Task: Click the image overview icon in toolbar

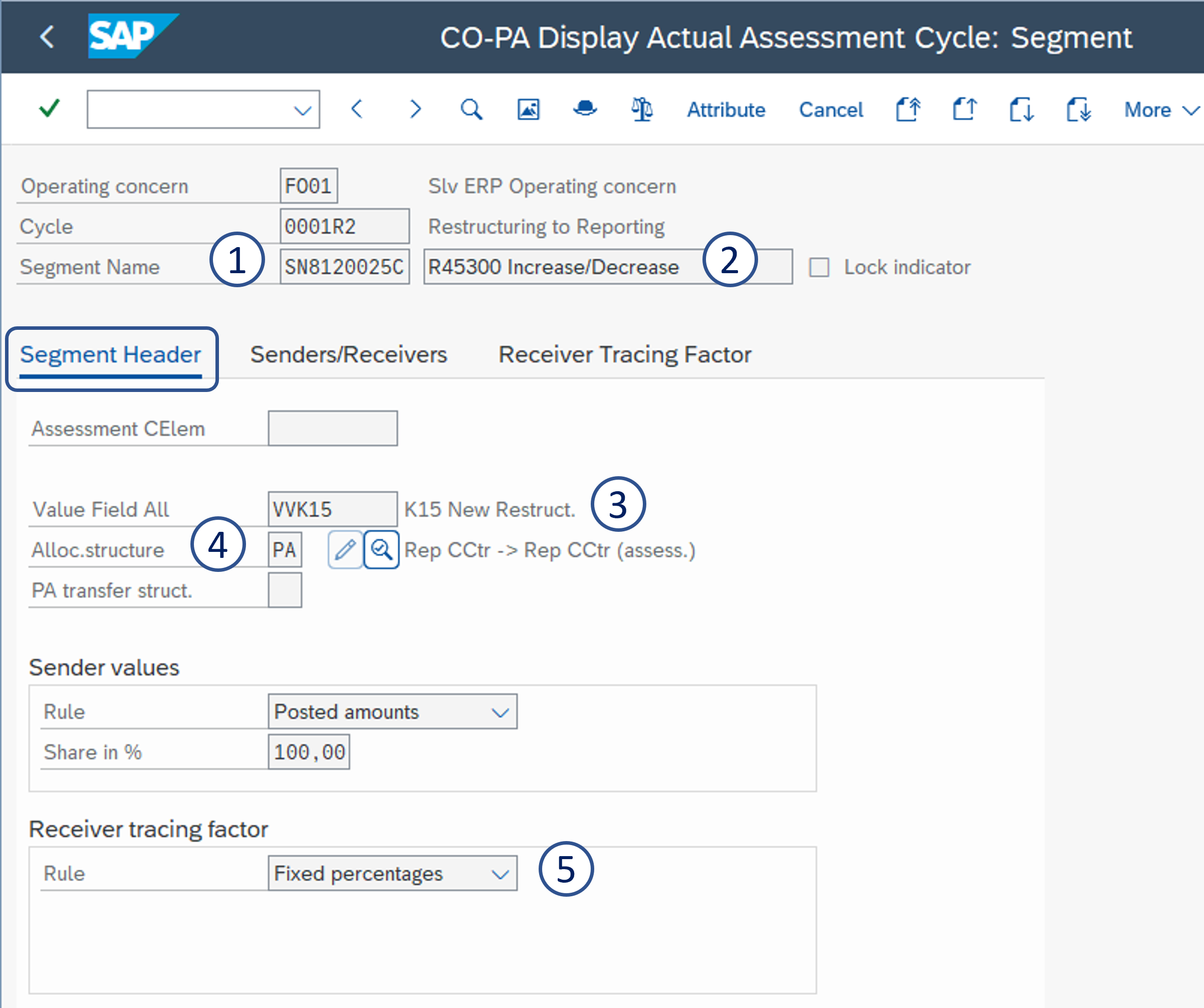Action: pyautogui.click(x=528, y=109)
